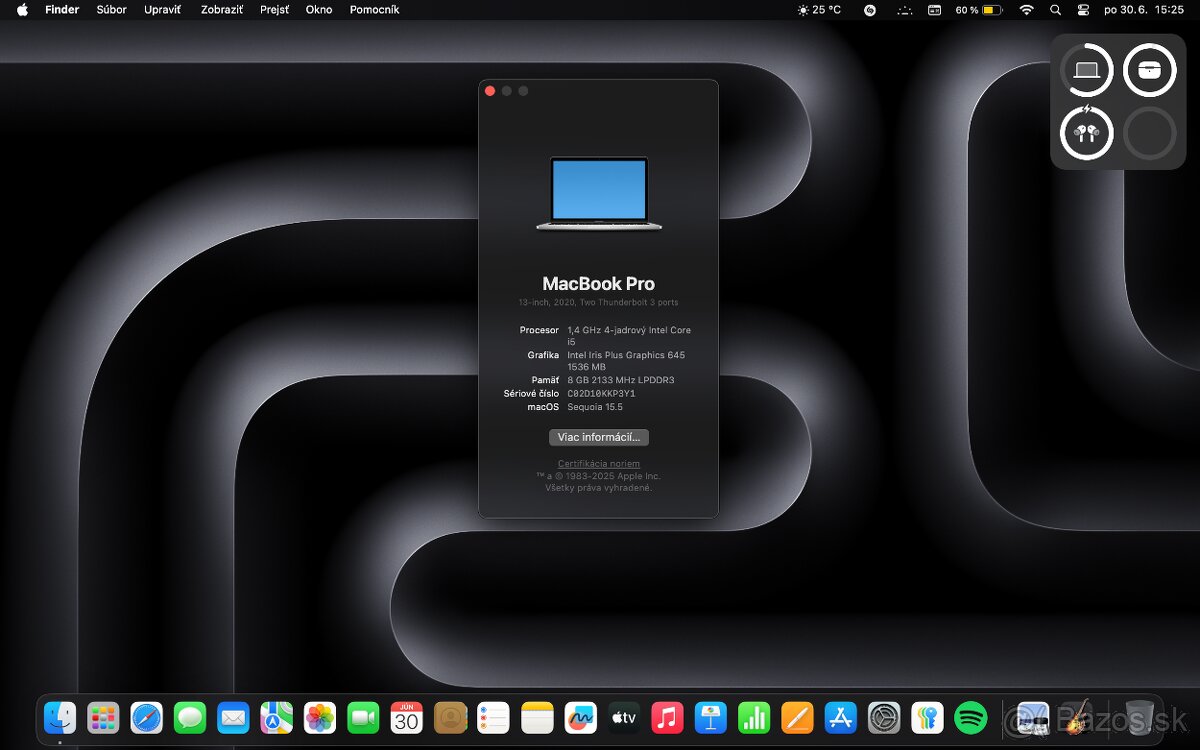The image size is (1200, 750).
Task: Open the Mail app in Dock
Action: 233,717
